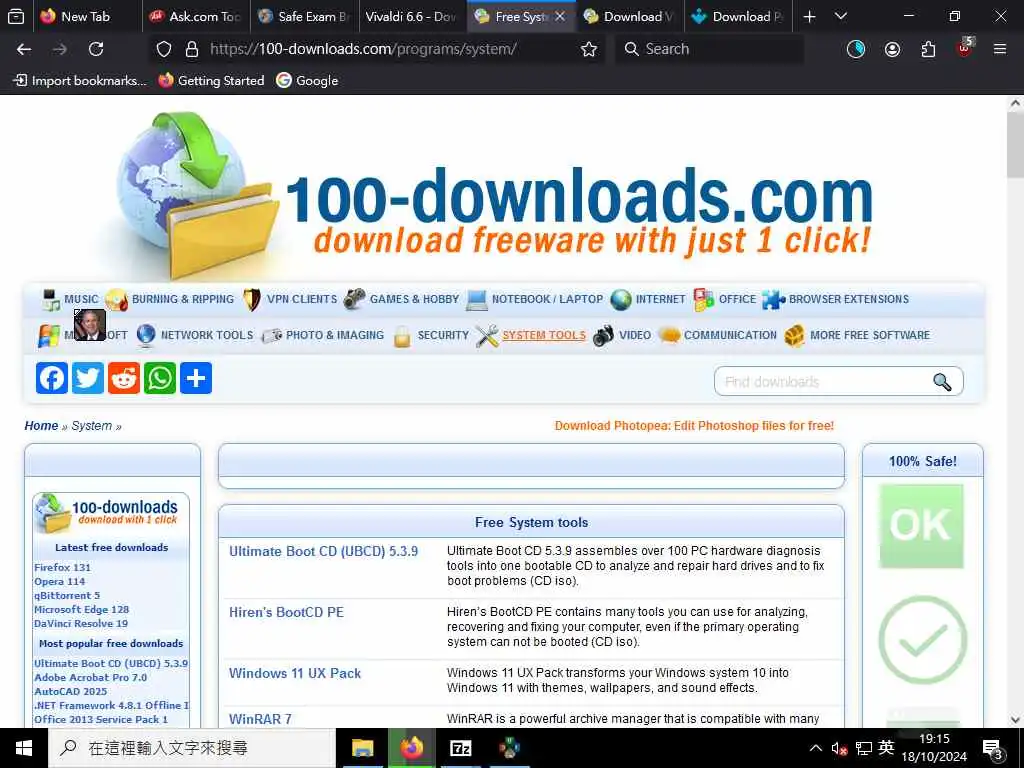Screen dimensions: 1024x768
Task: Reload the page with the refresh icon
Action: [96, 49]
